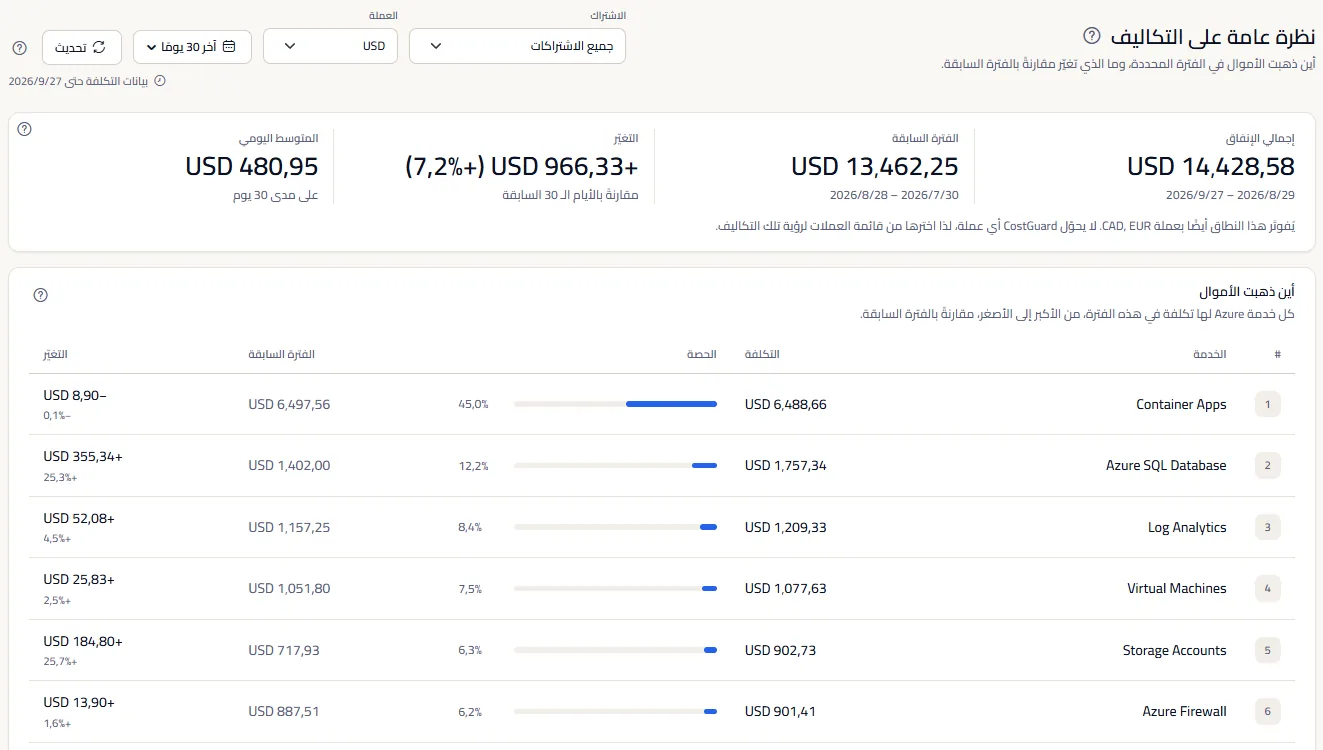Viewport: 1323px width, 750px height.
Task: Click Azure Firewall previous cost USD 887,51
Action: point(284,711)
